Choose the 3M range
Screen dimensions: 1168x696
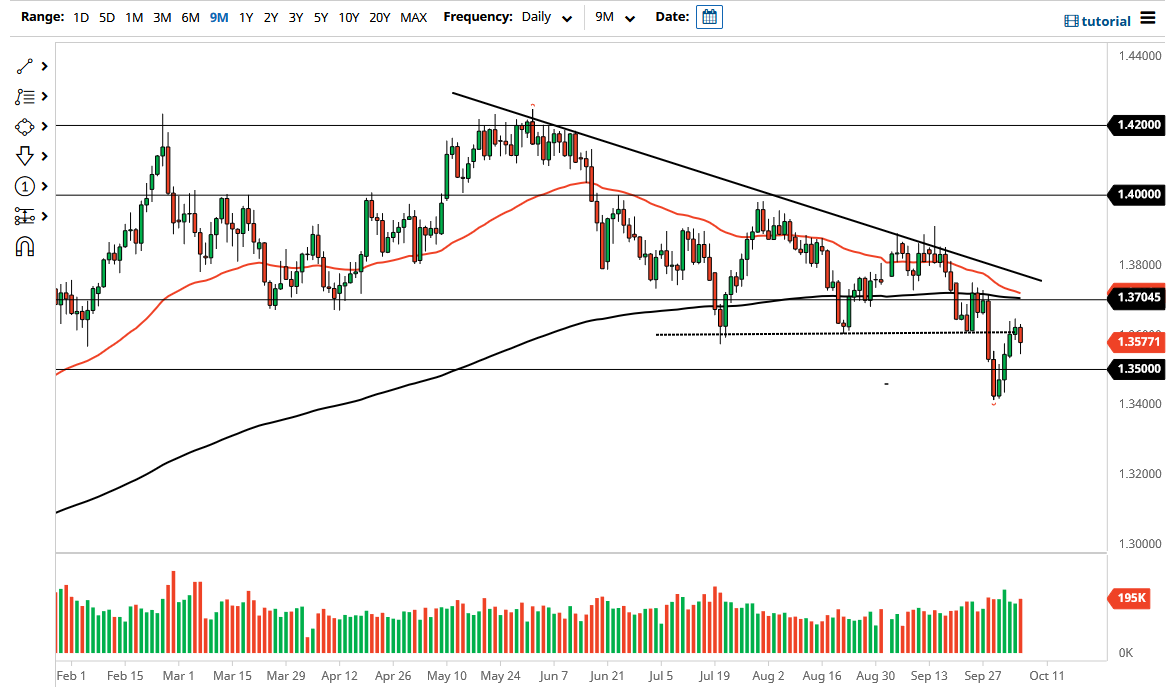(x=162, y=17)
